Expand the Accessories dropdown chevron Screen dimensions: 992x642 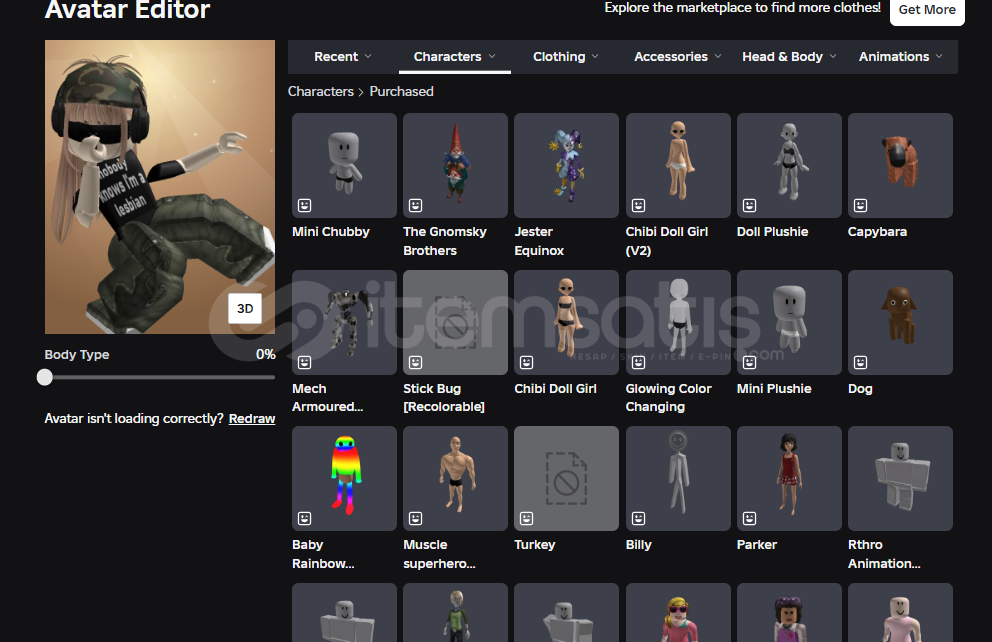[x=718, y=56]
